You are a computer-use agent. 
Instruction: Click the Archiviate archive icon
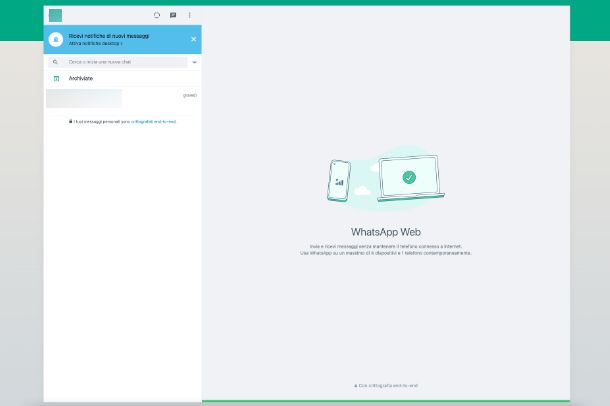tap(56, 79)
